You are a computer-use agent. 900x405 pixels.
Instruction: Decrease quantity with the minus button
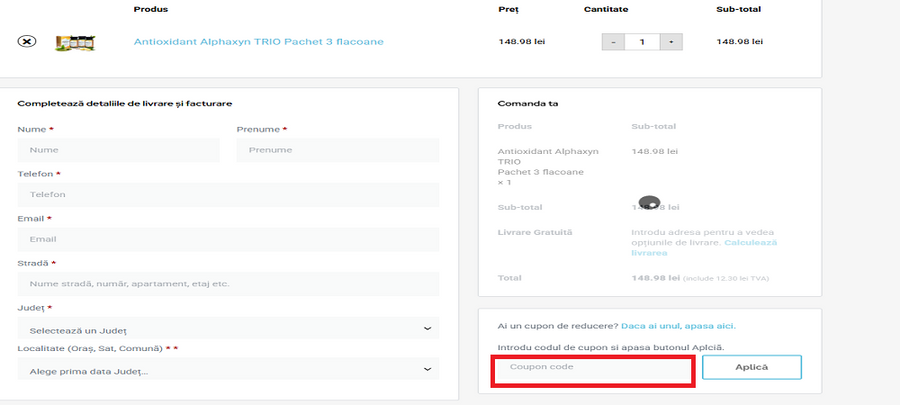pyautogui.click(x=613, y=42)
